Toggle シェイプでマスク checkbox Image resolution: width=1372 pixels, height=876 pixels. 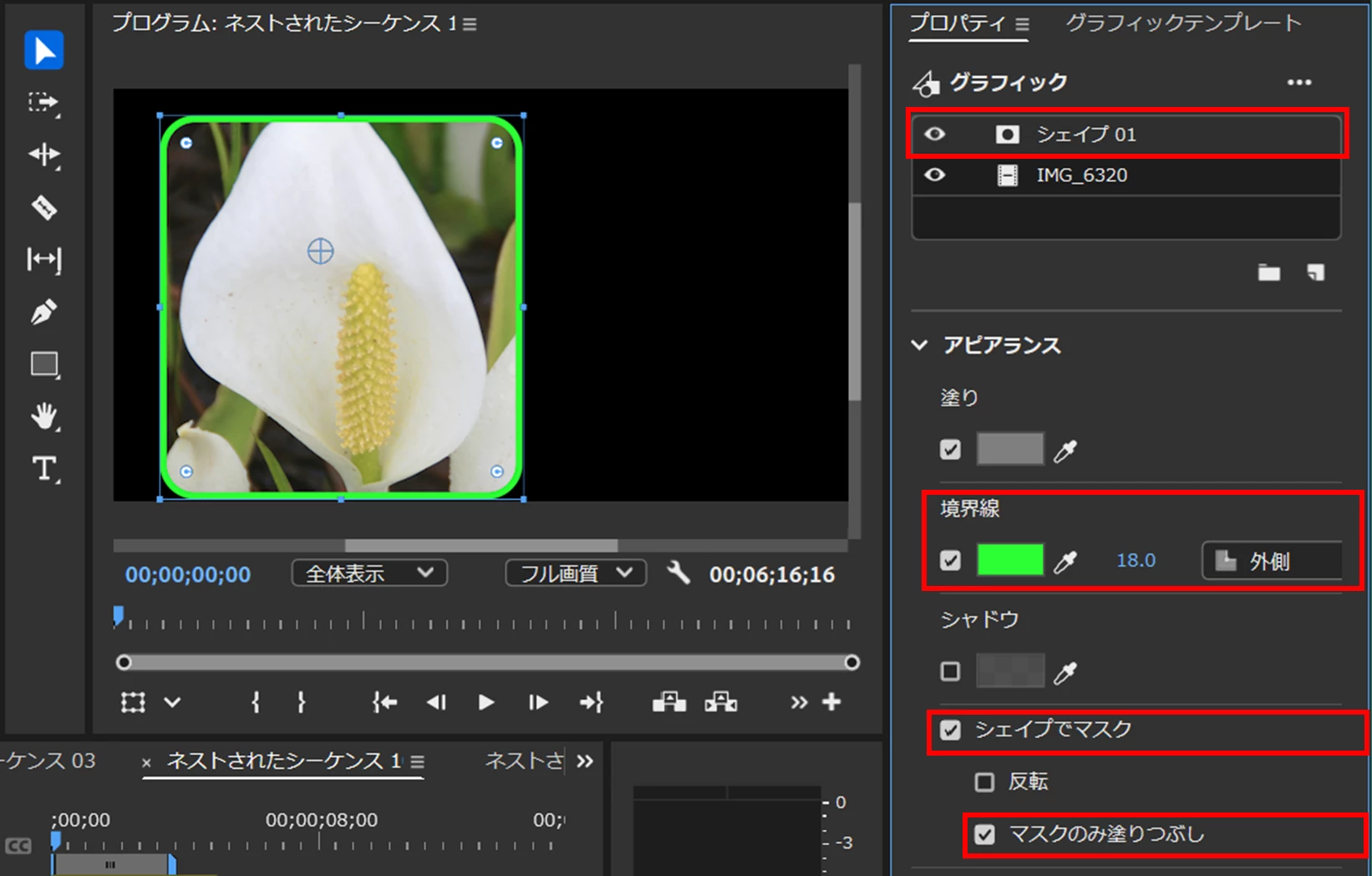pyautogui.click(x=950, y=730)
